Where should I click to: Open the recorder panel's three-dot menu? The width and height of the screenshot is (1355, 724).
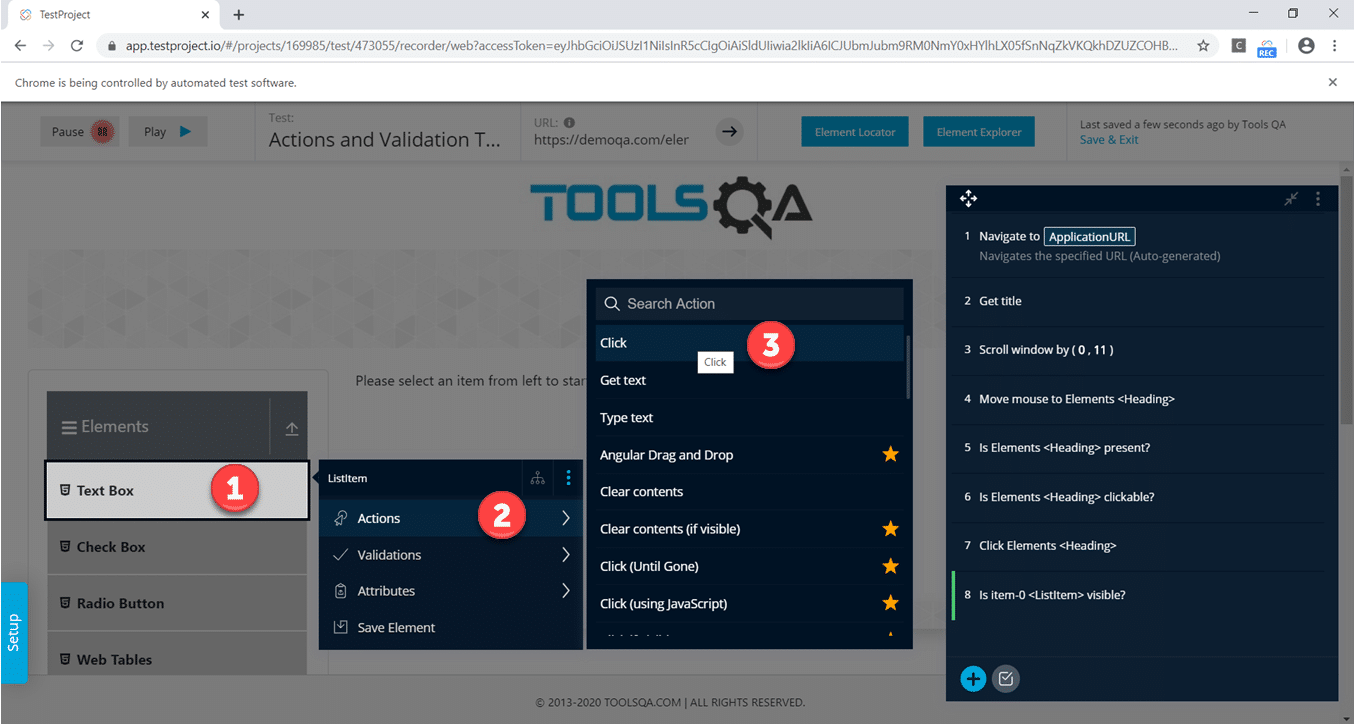tap(1318, 198)
